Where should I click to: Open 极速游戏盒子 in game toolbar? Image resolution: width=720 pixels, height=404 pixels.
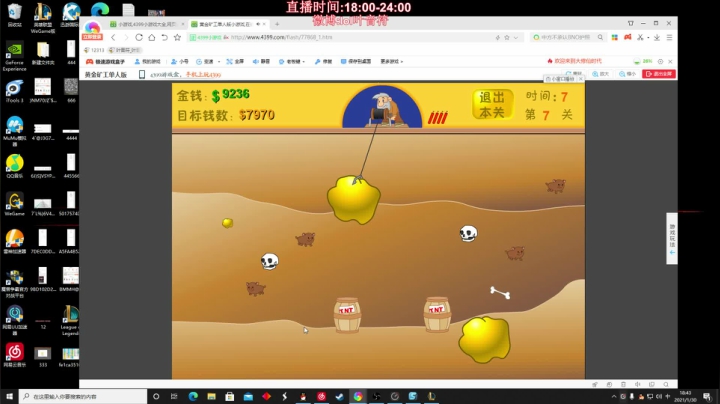point(106,62)
